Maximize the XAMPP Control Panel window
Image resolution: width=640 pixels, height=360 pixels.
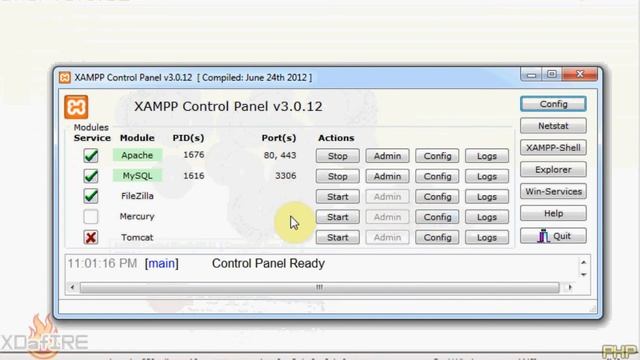(x=552, y=75)
